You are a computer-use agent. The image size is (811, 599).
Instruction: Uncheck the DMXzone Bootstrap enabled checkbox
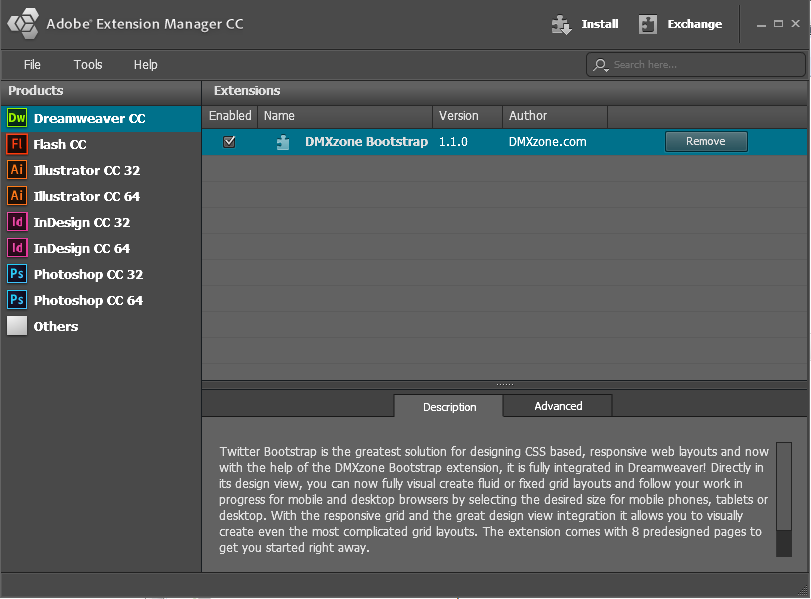229,142
